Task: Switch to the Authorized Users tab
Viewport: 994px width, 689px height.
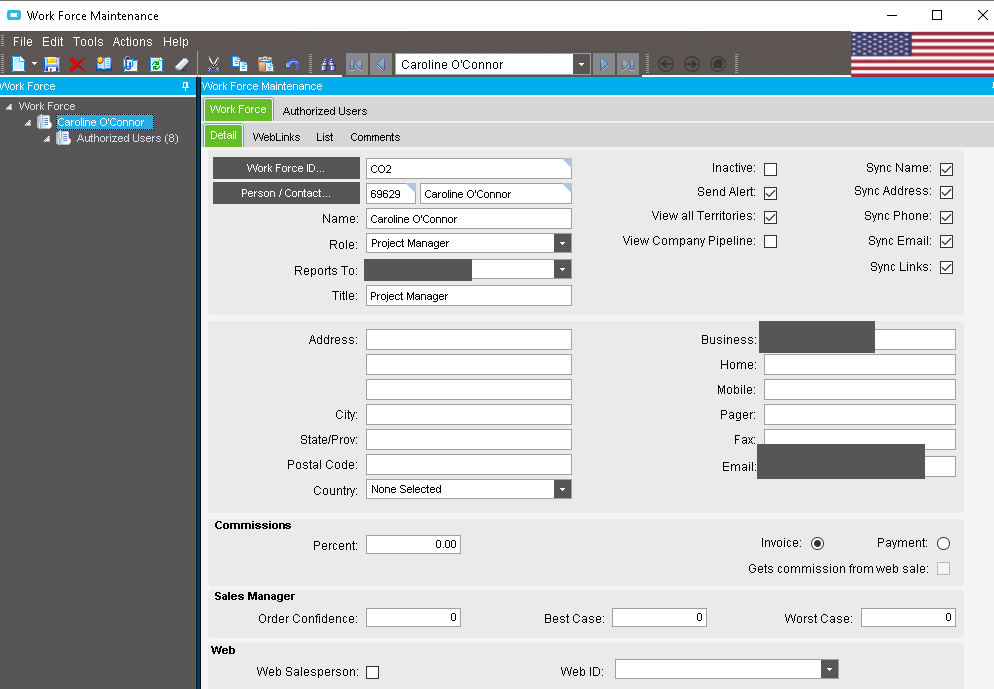Action: coord(324,111)
